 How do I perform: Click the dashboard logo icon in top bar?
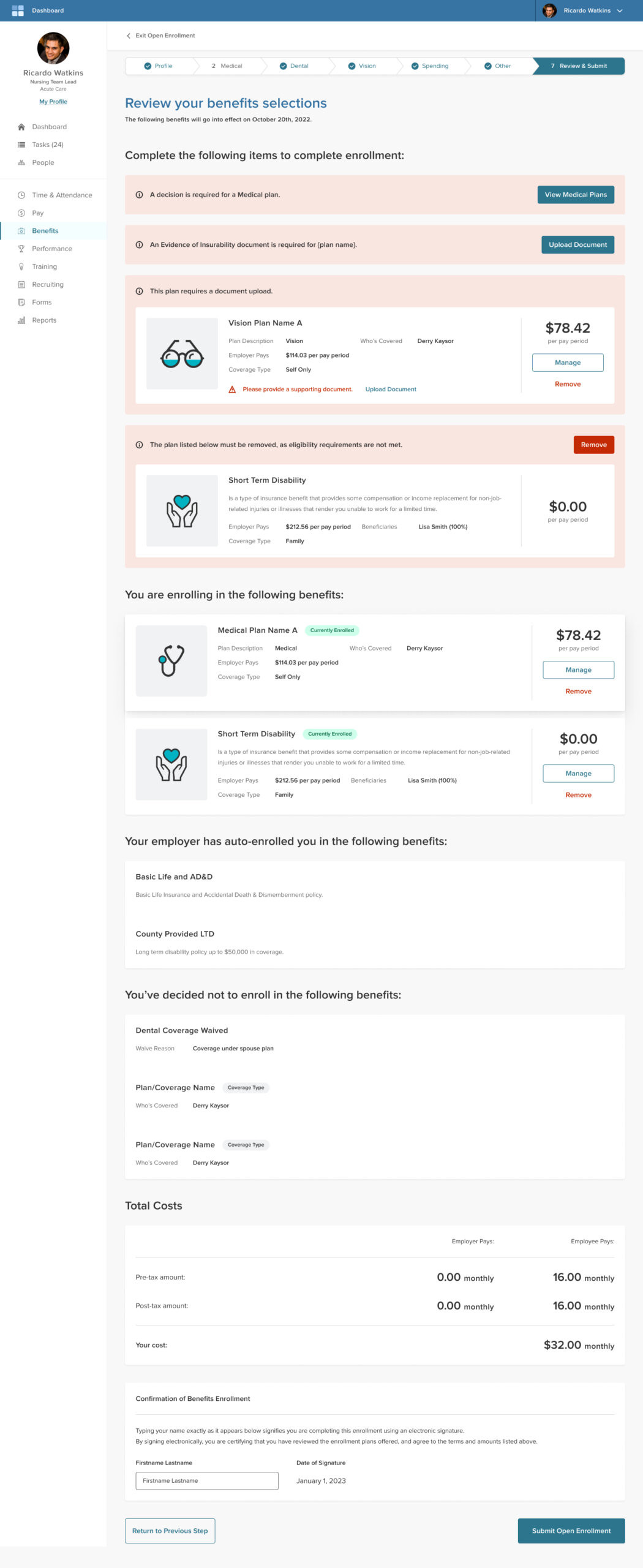pyautogui.click(x=18, y=10)
